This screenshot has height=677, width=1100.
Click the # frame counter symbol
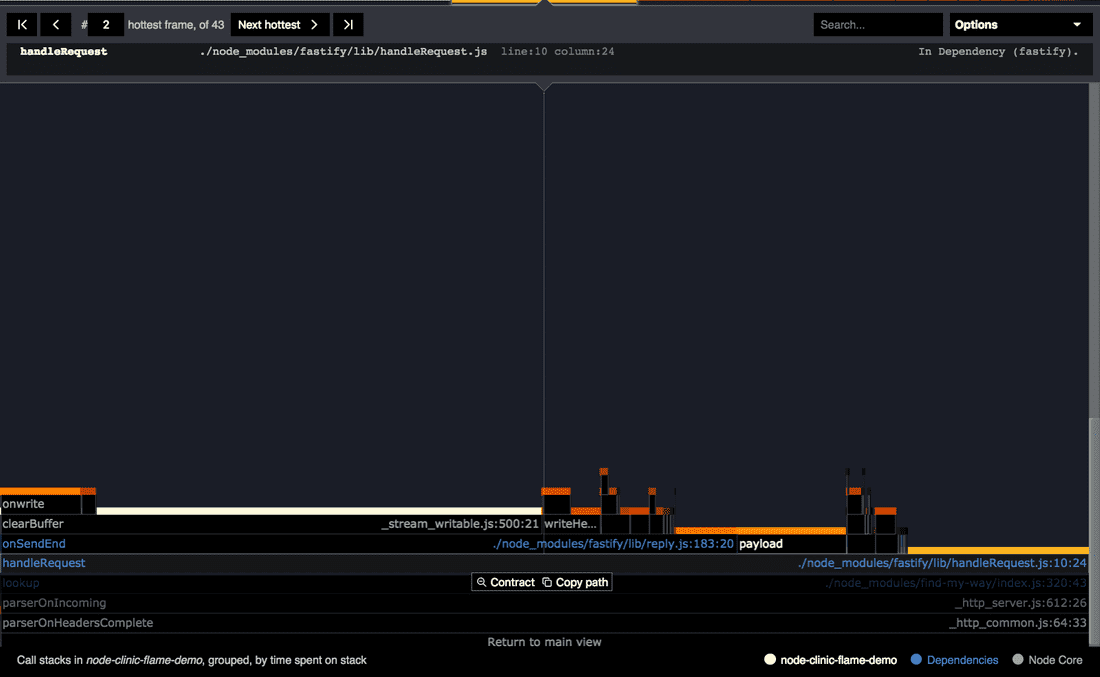coord(85,24)
